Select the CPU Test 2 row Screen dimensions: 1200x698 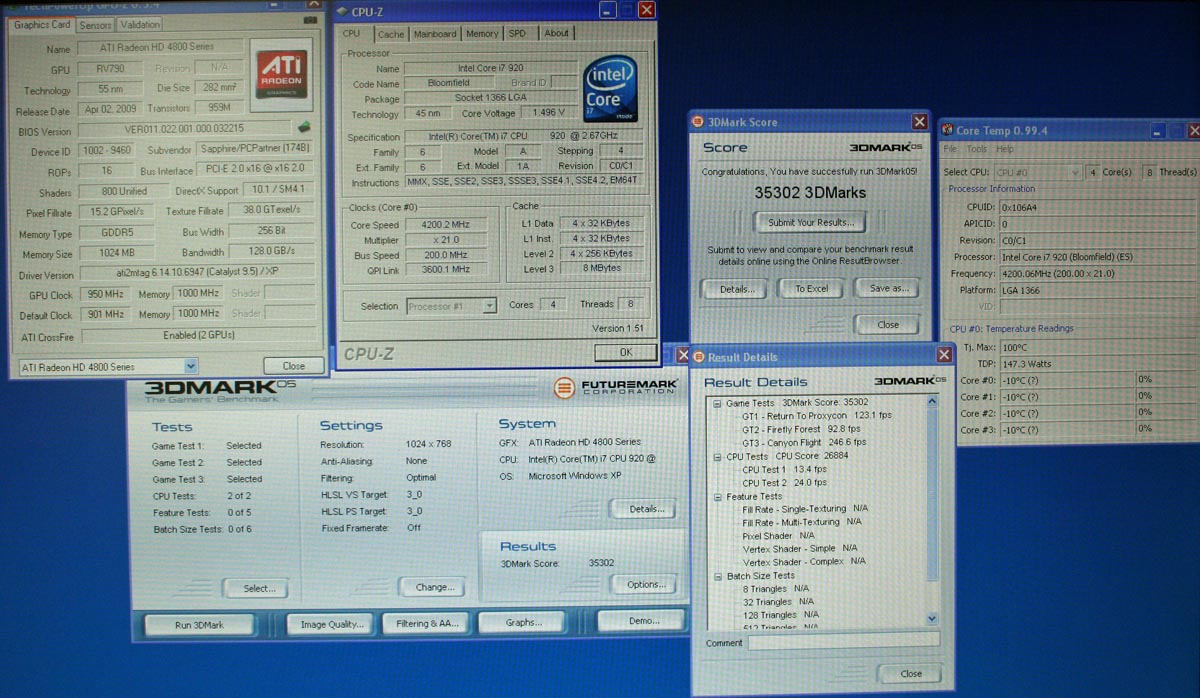click(786, 482)
